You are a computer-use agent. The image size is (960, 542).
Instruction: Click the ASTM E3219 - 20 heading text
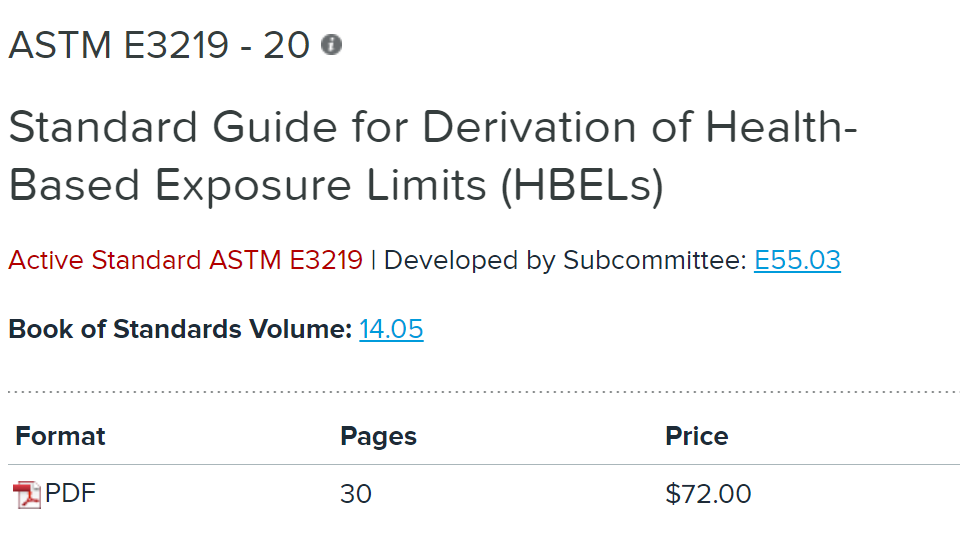pyautogui.click(x=159, y=45)
